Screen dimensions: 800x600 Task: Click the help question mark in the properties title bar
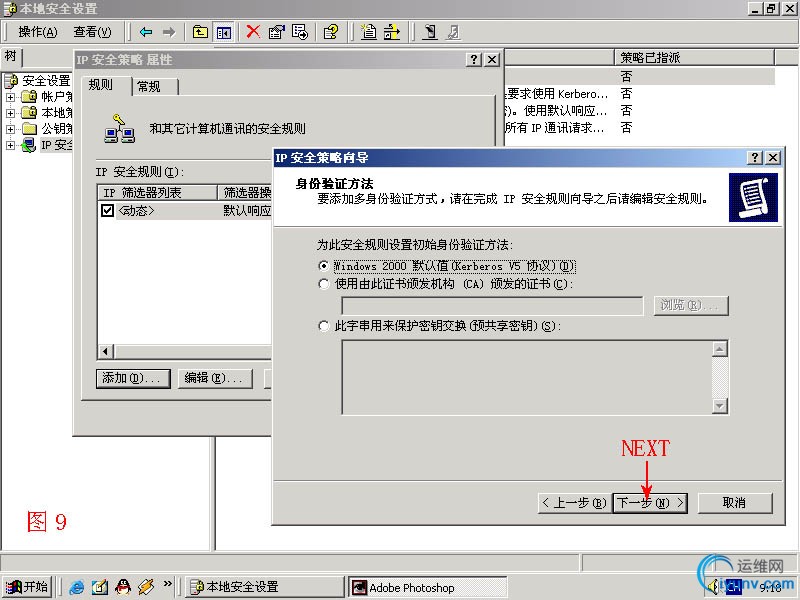coord(474,60)
